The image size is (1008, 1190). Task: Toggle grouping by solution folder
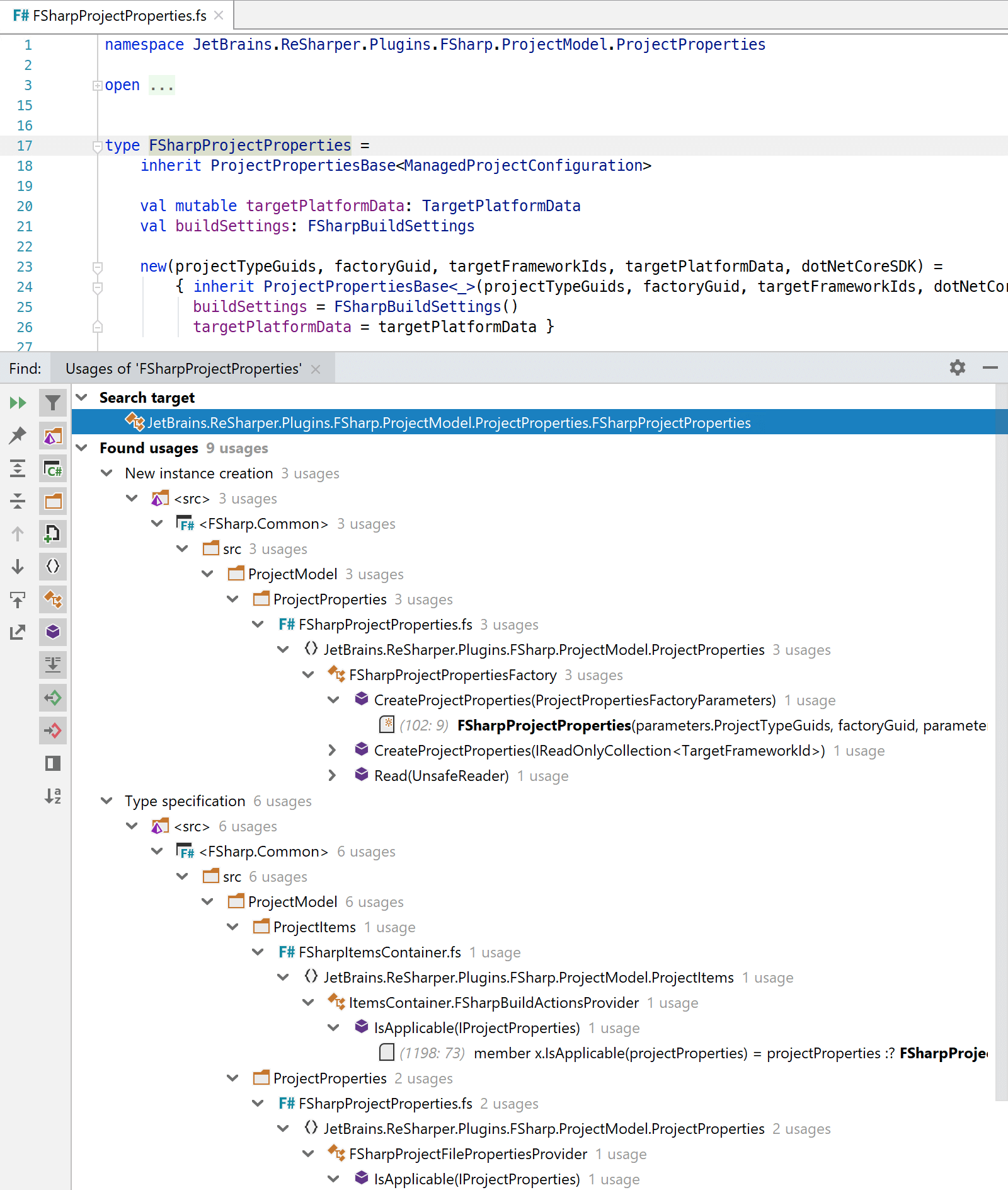click(53, 436)
